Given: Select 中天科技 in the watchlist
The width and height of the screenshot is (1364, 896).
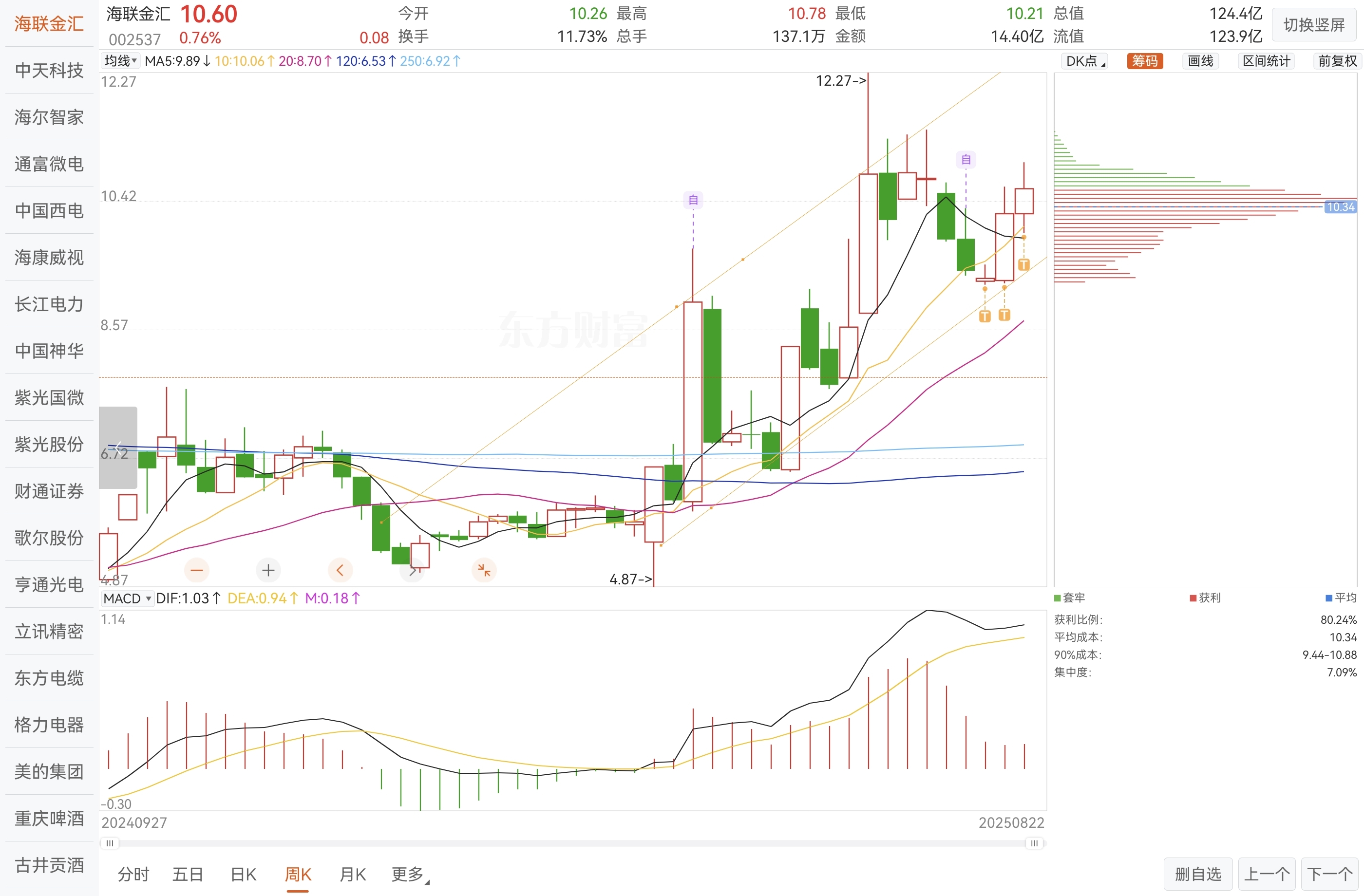Looking at the screenshot, I should (x=49, y=71).
